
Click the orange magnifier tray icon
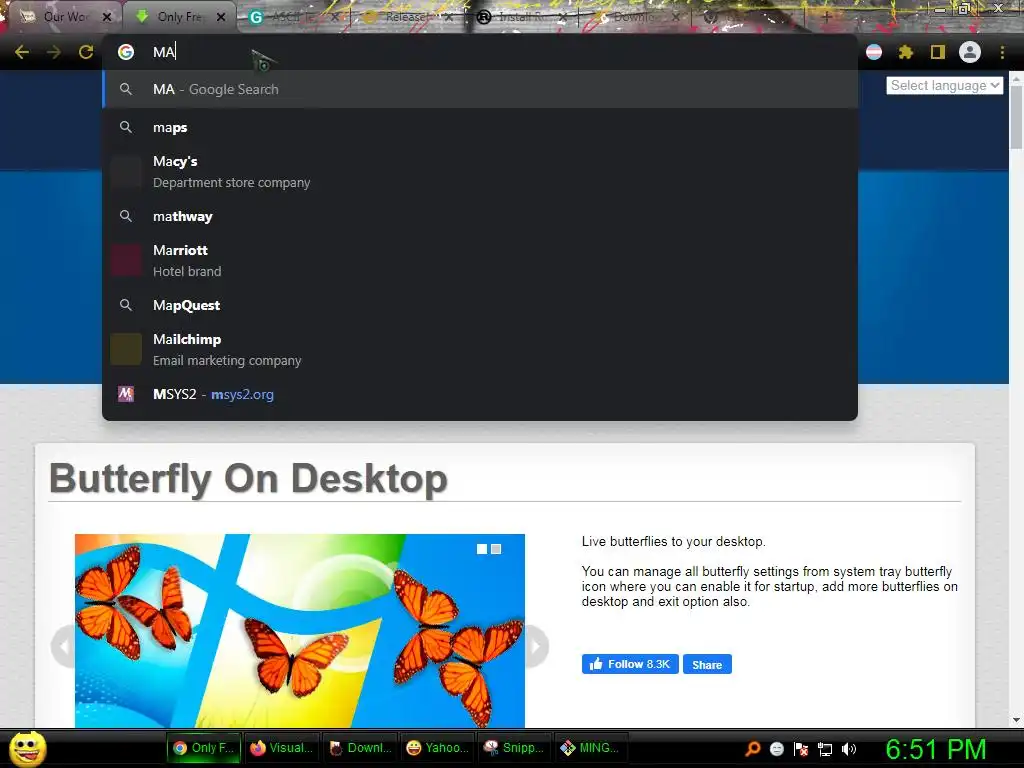[752, 749]
